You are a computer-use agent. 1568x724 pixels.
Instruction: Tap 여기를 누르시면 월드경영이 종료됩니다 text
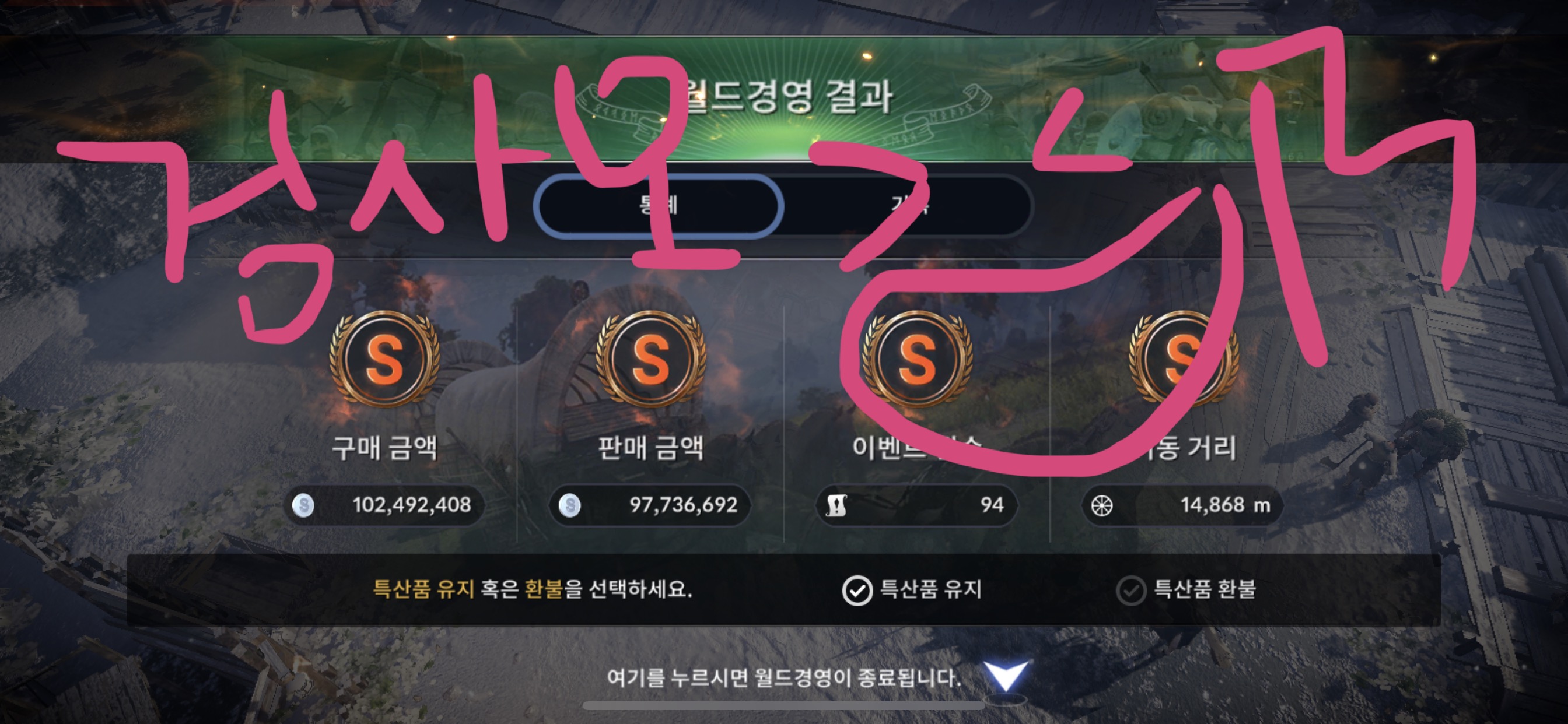click(784, 677)
